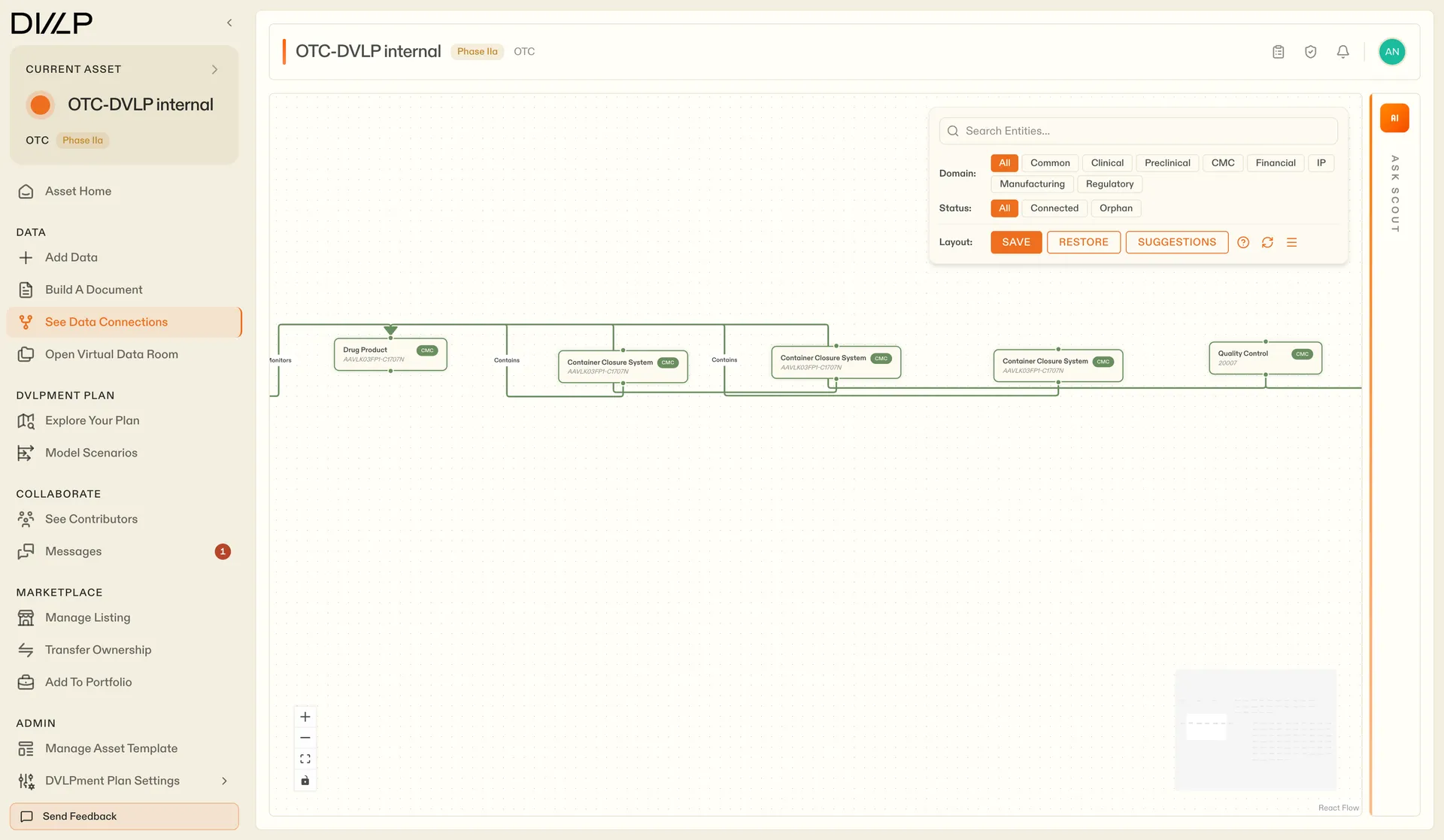Zoom out on the graph canvas
The height and width of the screenshot is (840, 1444).
tap(305, 738)
